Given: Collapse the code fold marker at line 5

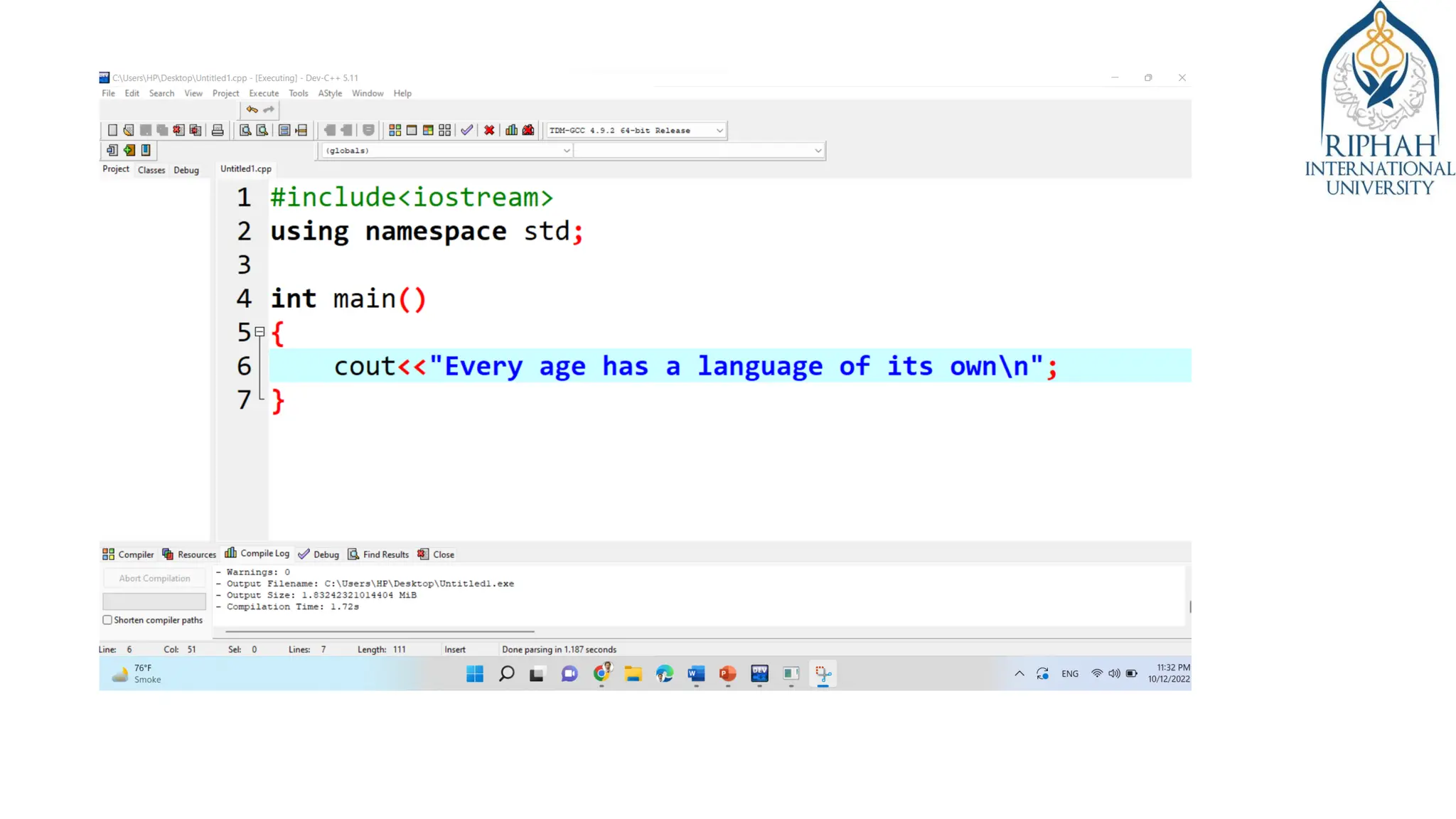Looking at the screenshot, I should pyautogui.click(x=260, y=332).
